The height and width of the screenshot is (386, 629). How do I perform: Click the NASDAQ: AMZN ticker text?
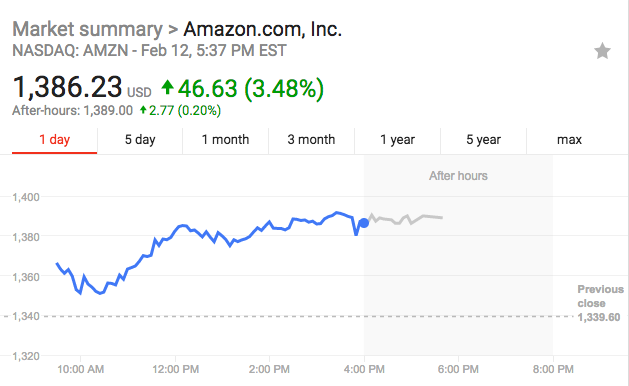(70, 51)
